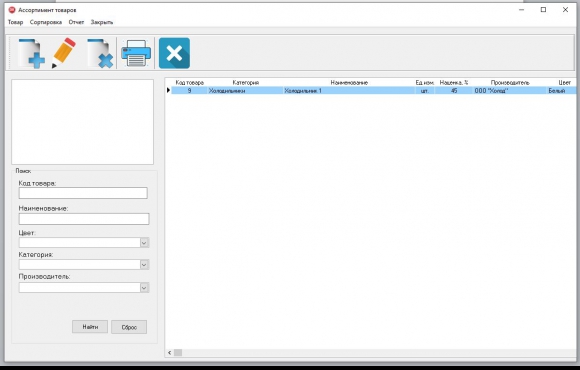Image resolution: width=580 pixels, height=370 pixels.
Task: Click the red application icon in title bar
Action: (12, 10)
